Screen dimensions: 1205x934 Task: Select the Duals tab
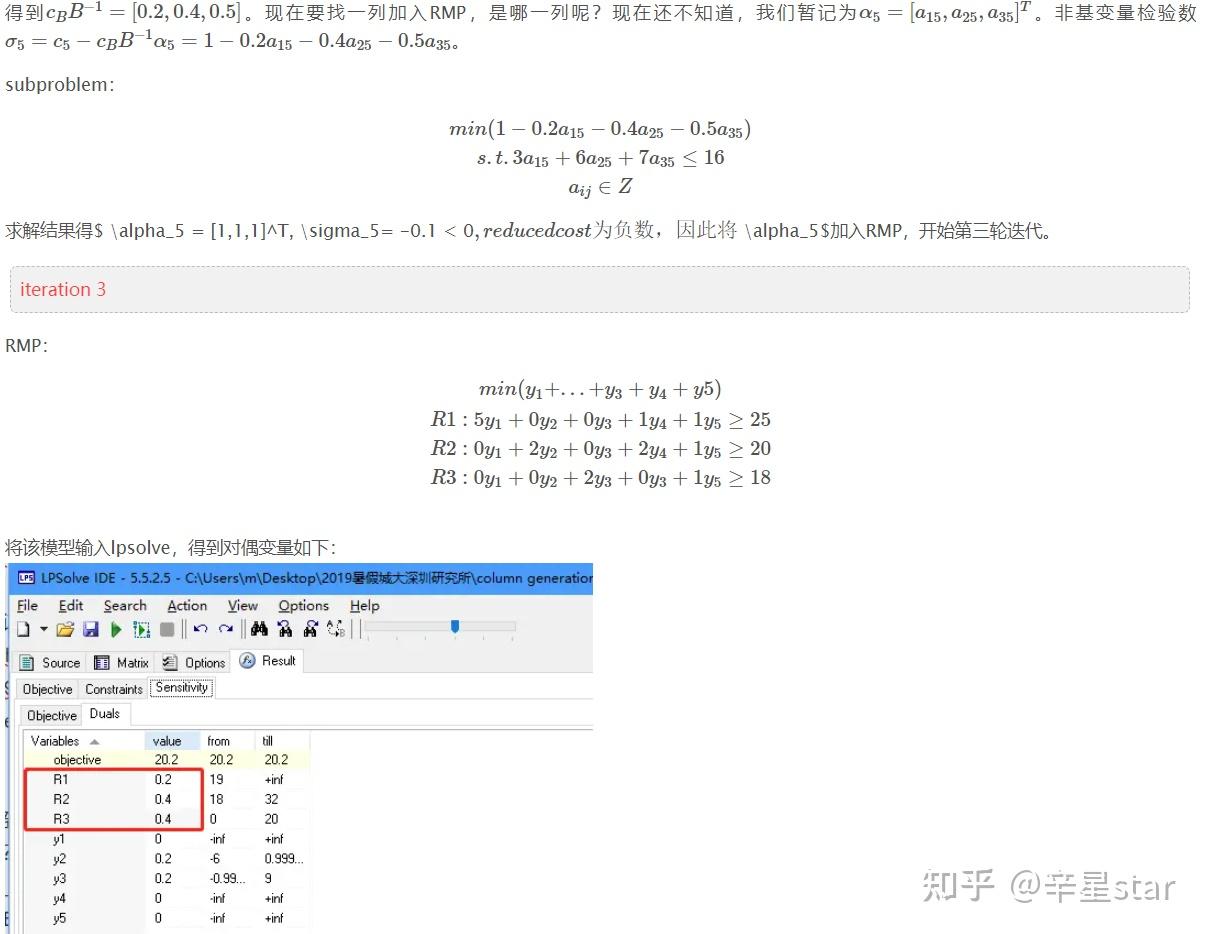tap(105, 714)
